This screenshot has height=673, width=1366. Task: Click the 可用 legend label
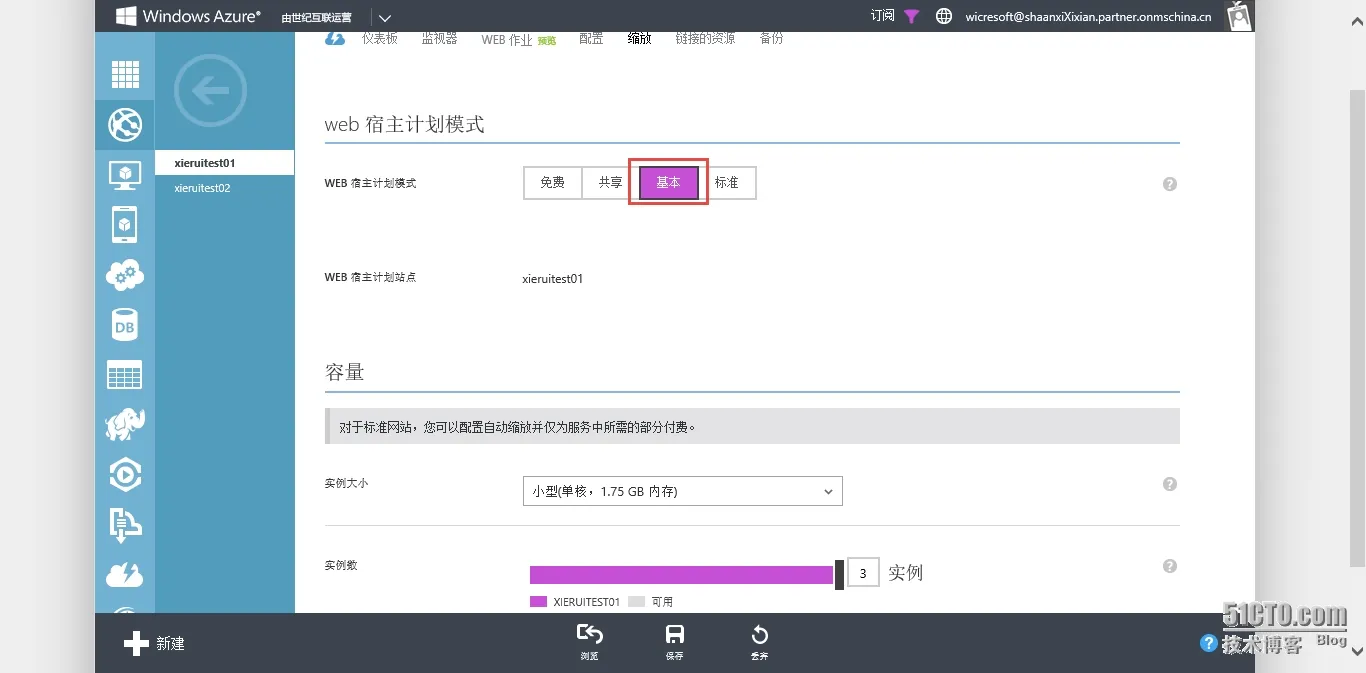point(662,602)
